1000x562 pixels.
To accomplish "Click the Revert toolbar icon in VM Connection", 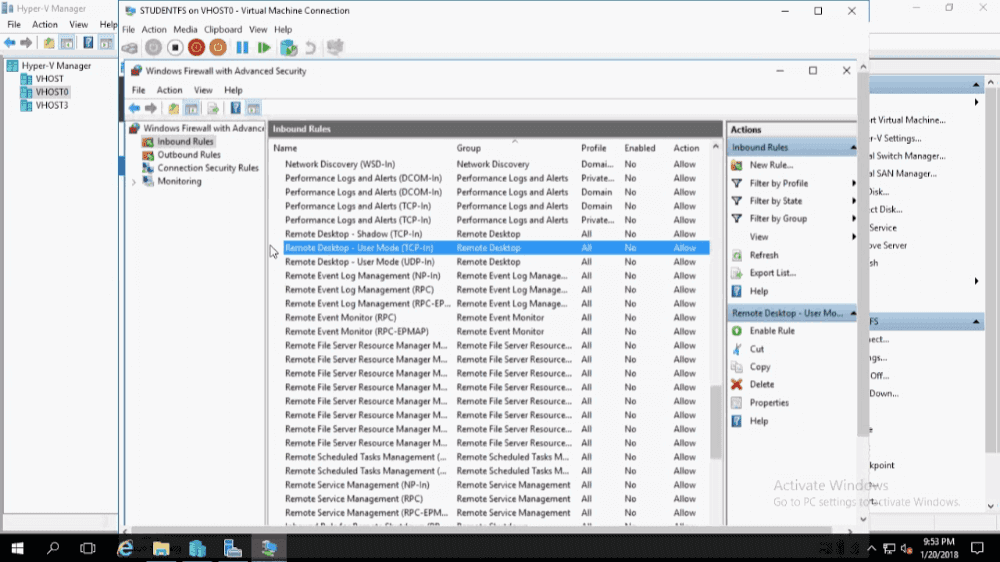I will point(311,47).
